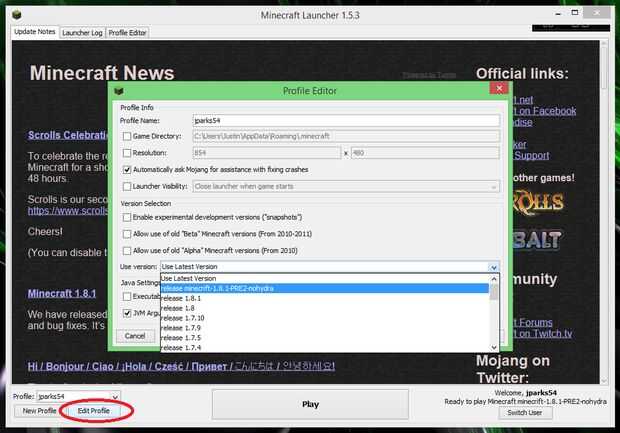620x433 pixels.
Task: Click the resolution height field 480
Action: coord(425,153)
